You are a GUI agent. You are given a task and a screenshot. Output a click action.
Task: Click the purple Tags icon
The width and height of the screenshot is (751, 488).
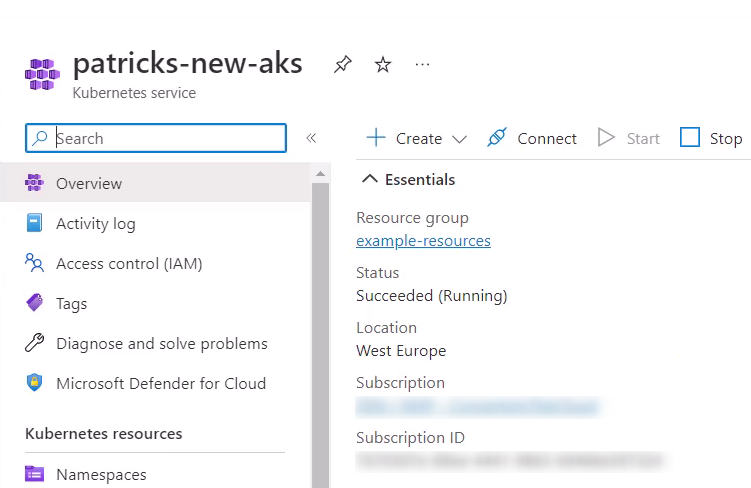(34, 303)
